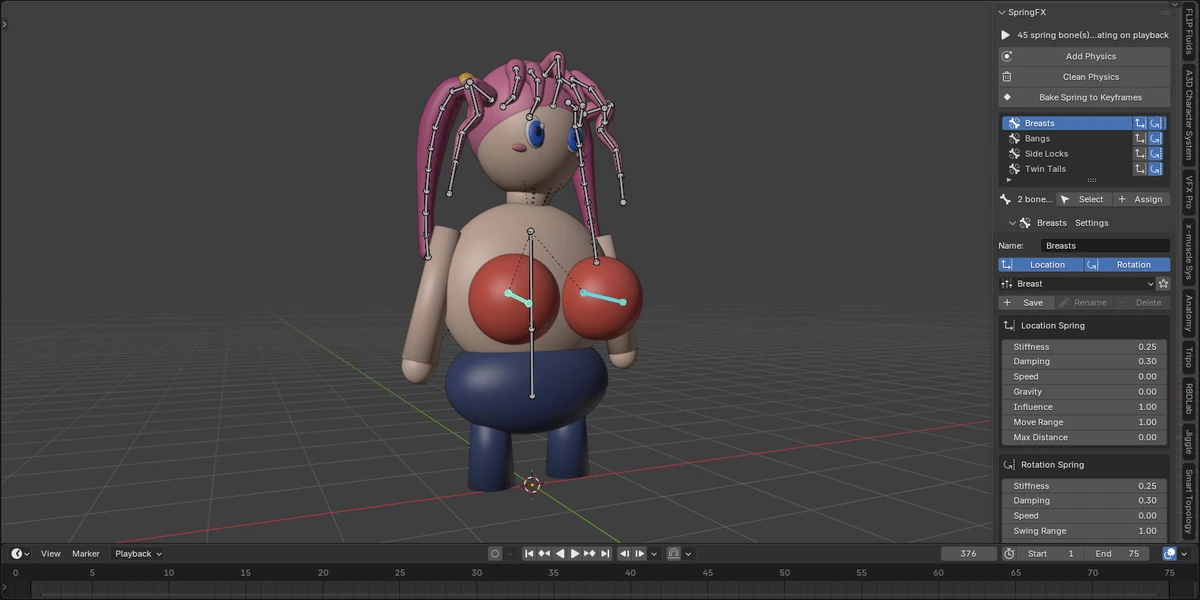Collapse the SpringFX panel
The height and width of the screenshot is (600, 1200).
(x=1002, y=12)
